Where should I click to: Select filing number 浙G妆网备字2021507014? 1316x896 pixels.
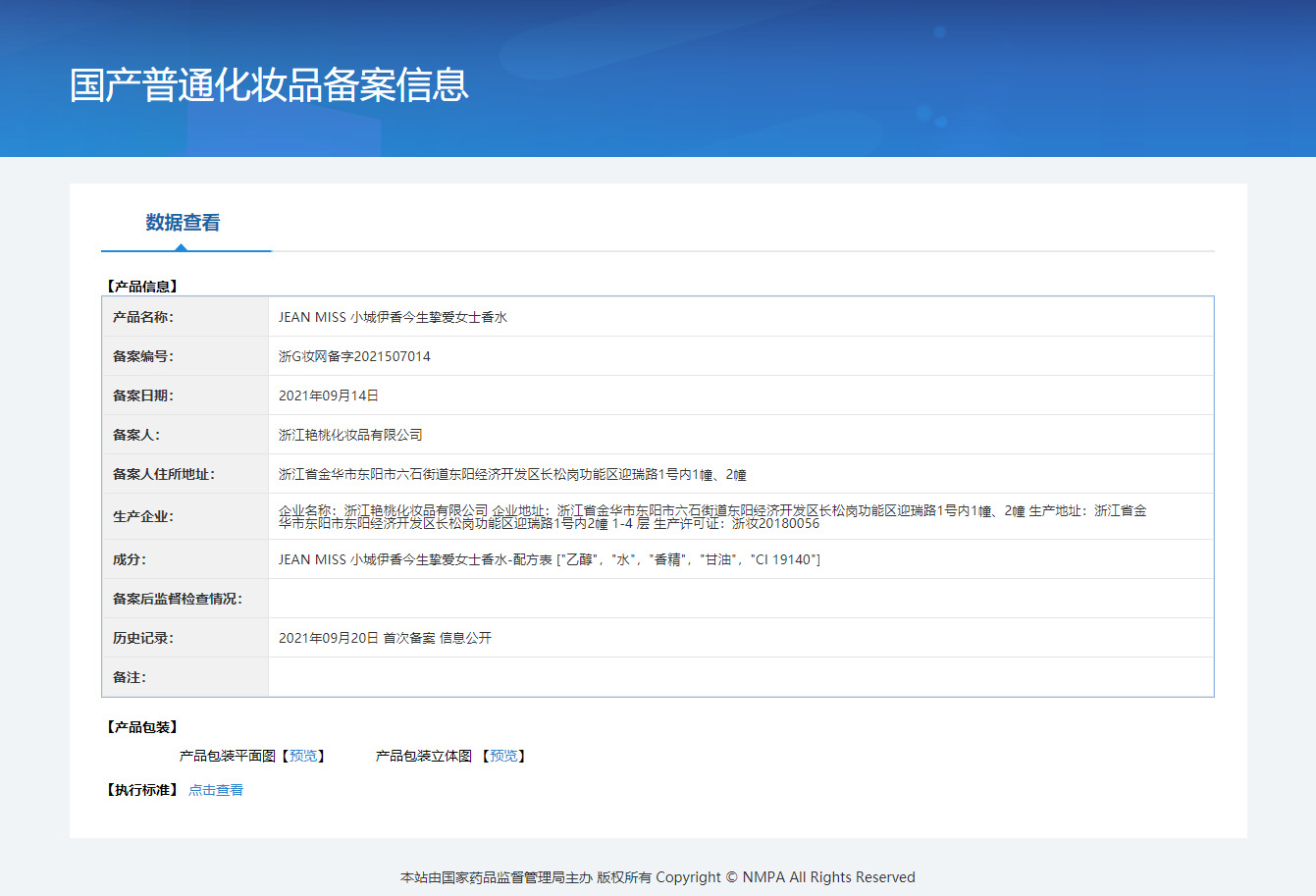[x=354, y=356]
